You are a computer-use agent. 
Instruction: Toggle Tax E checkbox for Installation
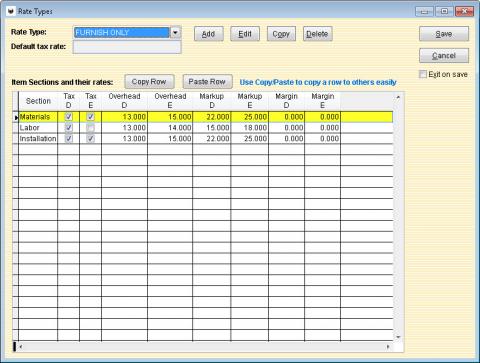(x=90, y=138)
